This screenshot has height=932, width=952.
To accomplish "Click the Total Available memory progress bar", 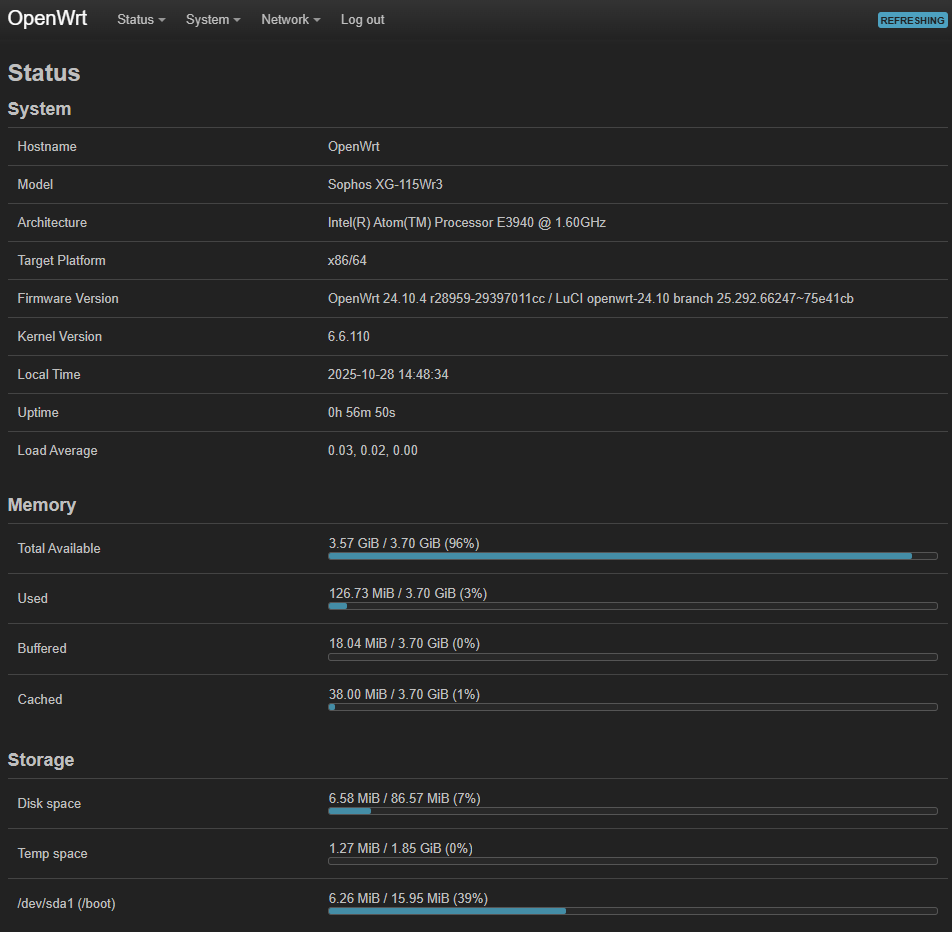I will [x=632, y=555].
